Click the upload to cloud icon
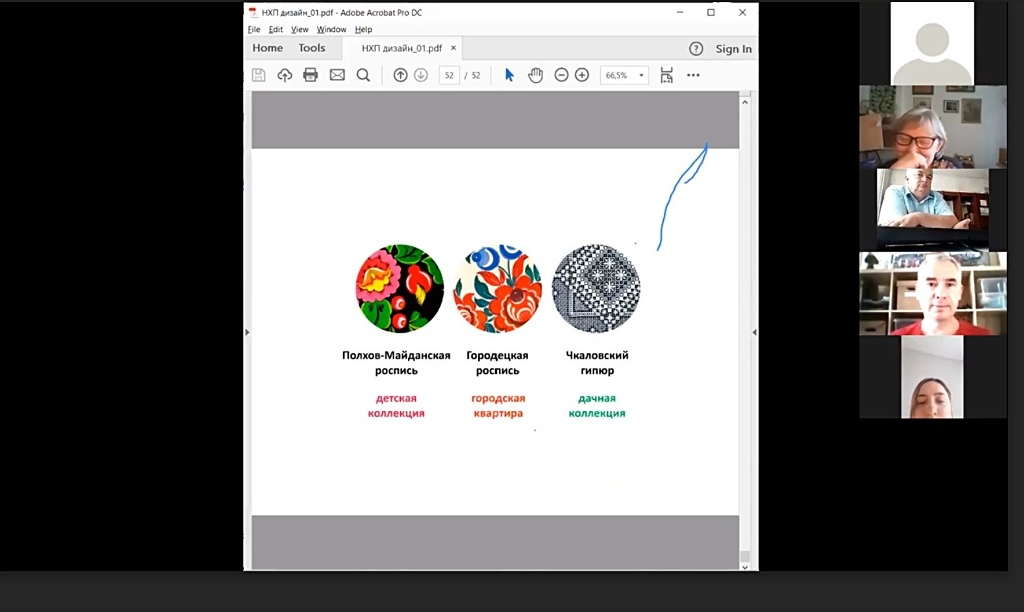The width and height of the screenshot is (1024, 612). 285,75
